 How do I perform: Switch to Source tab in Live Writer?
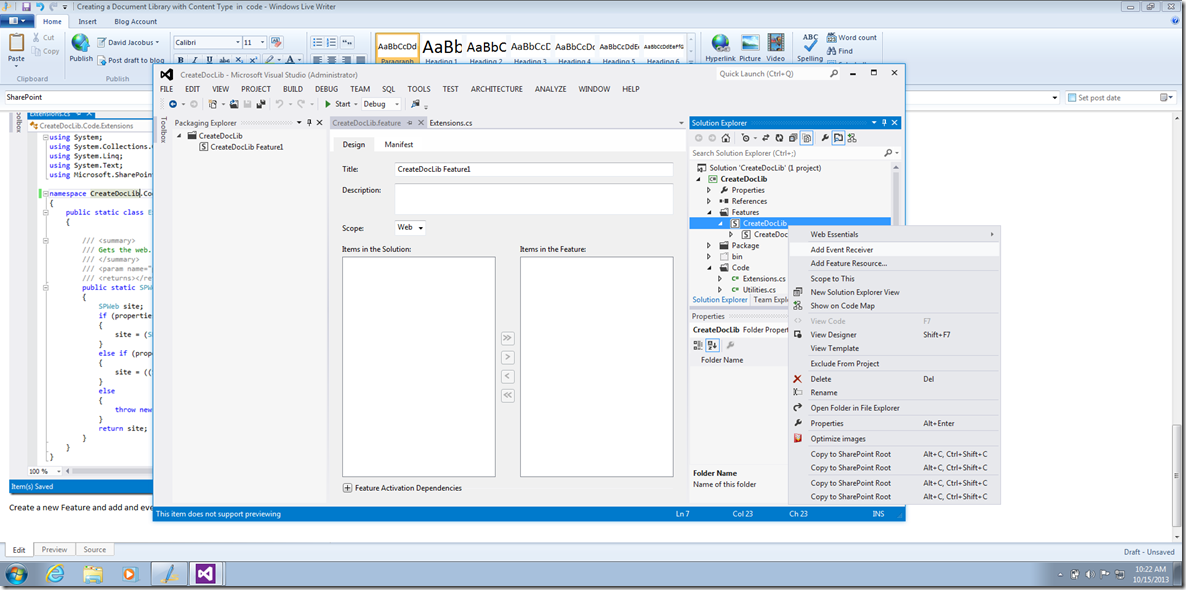click(x=95, y=550)
